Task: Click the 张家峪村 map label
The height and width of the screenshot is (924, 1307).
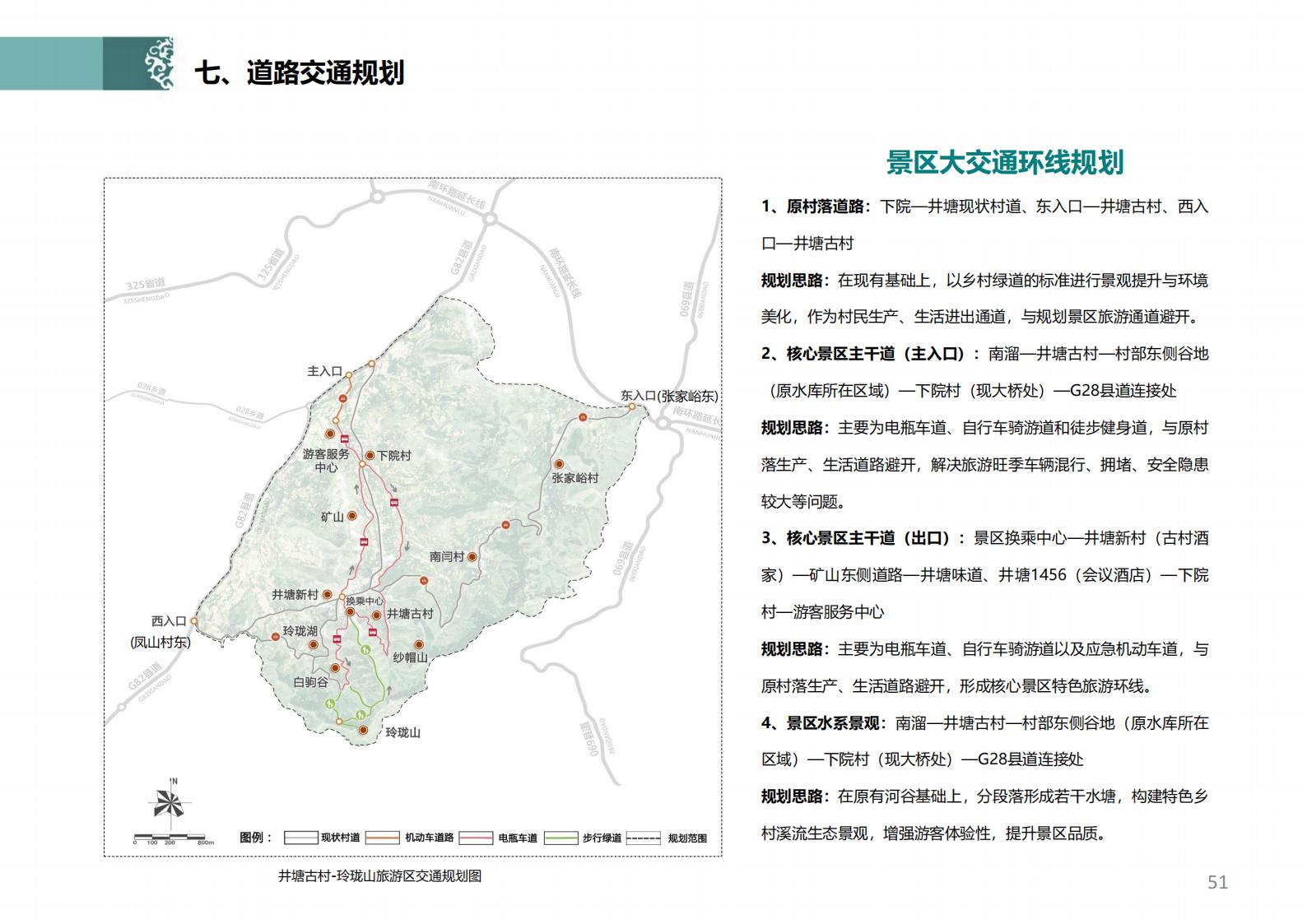Action: click(575, 478)
